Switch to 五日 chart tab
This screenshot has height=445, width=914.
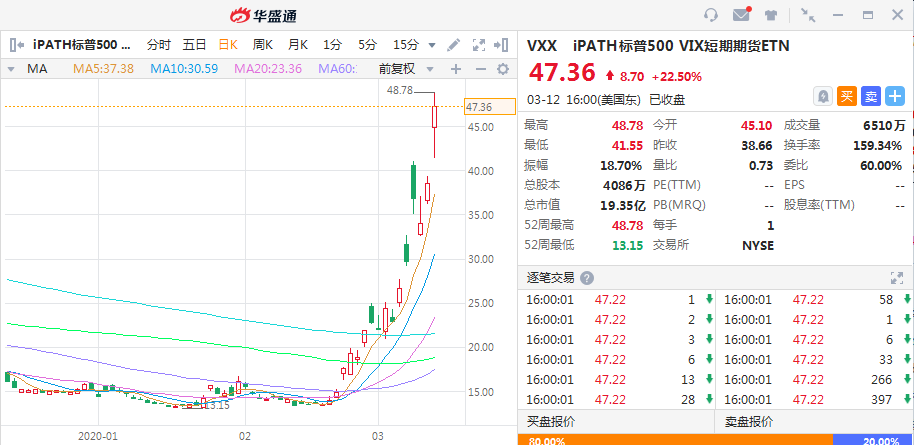[x=194, y=45]
